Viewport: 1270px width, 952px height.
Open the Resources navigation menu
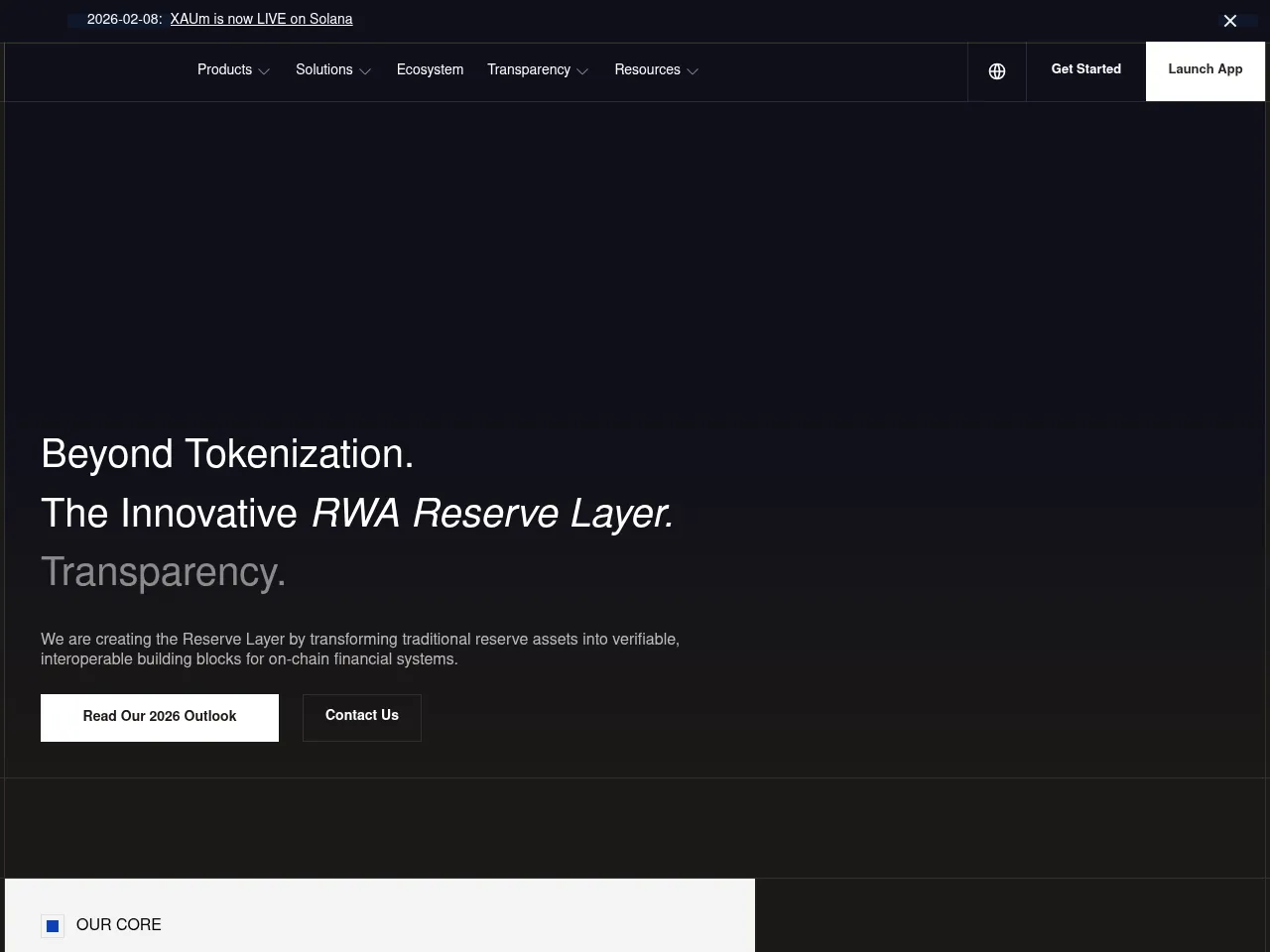pos(647,70)
